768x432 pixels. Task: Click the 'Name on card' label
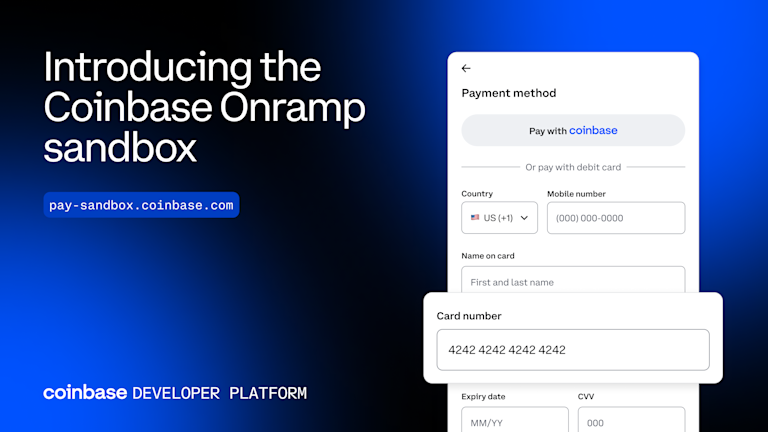(x=488, y=256)
